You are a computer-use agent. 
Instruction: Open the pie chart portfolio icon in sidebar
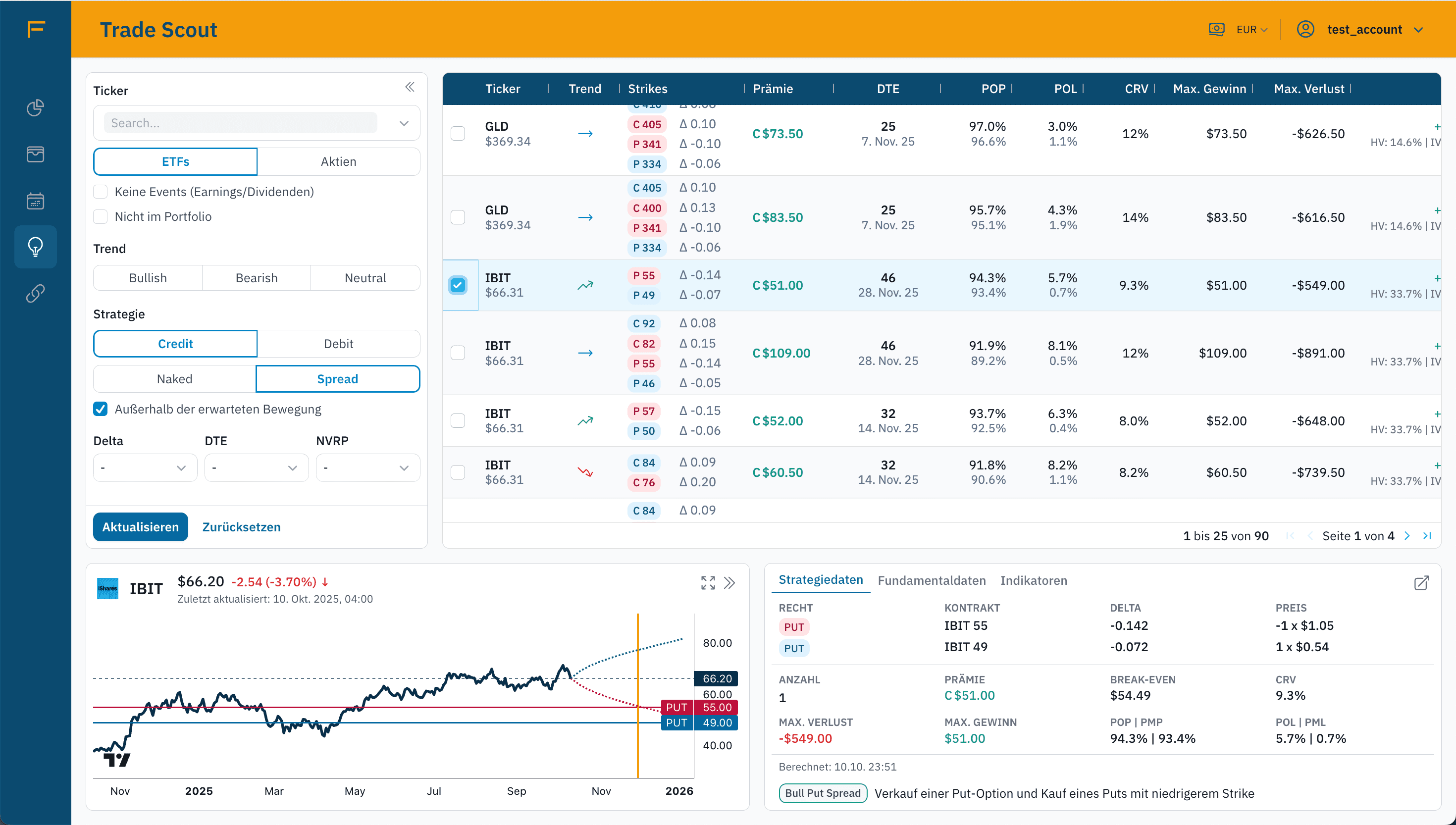coord(35,107)
